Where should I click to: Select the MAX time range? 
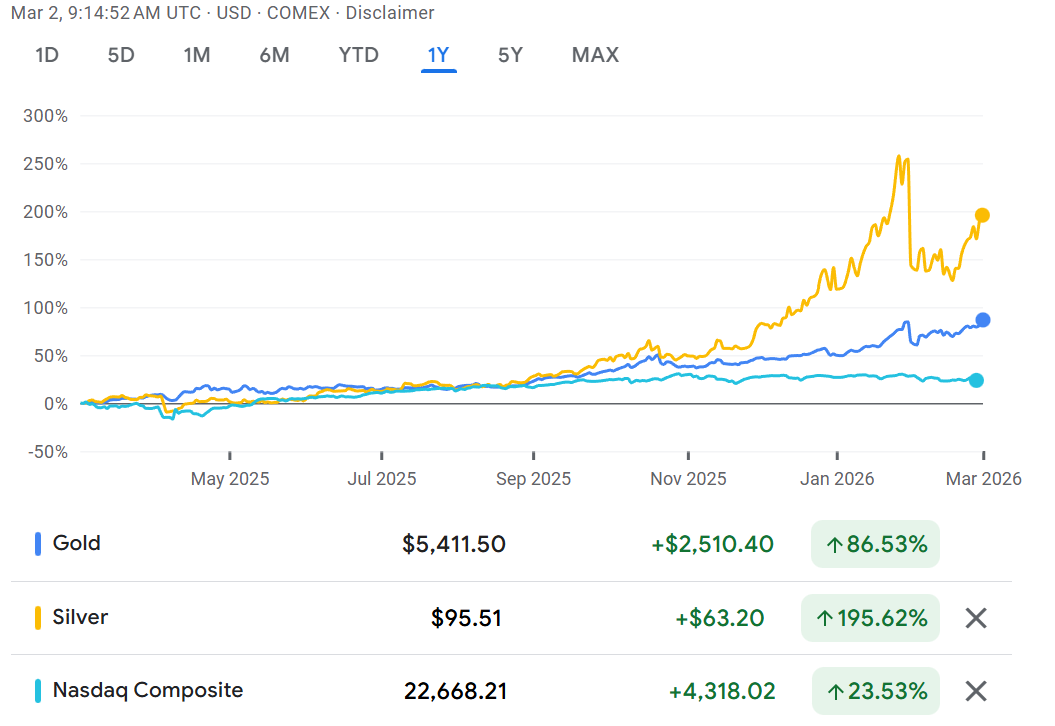point(595,55)
